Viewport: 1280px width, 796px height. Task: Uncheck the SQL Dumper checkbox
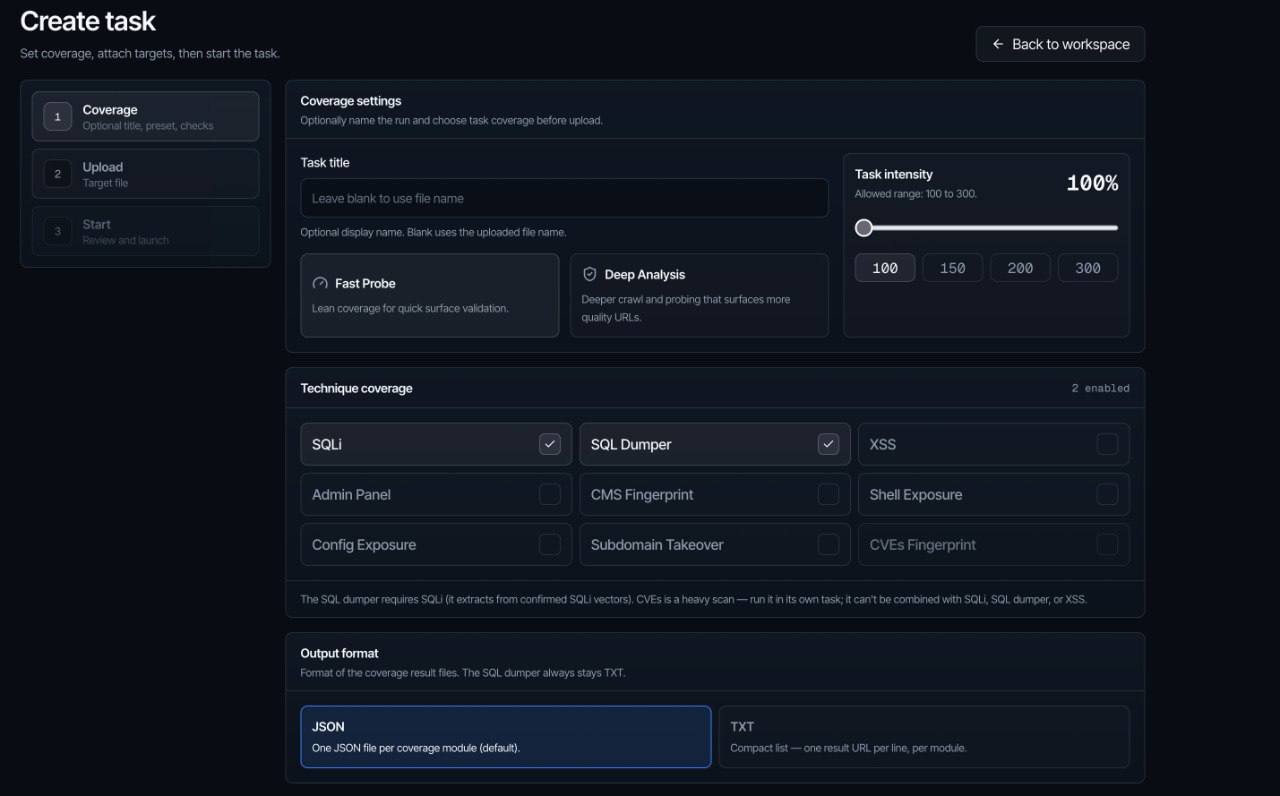point(828,444)
